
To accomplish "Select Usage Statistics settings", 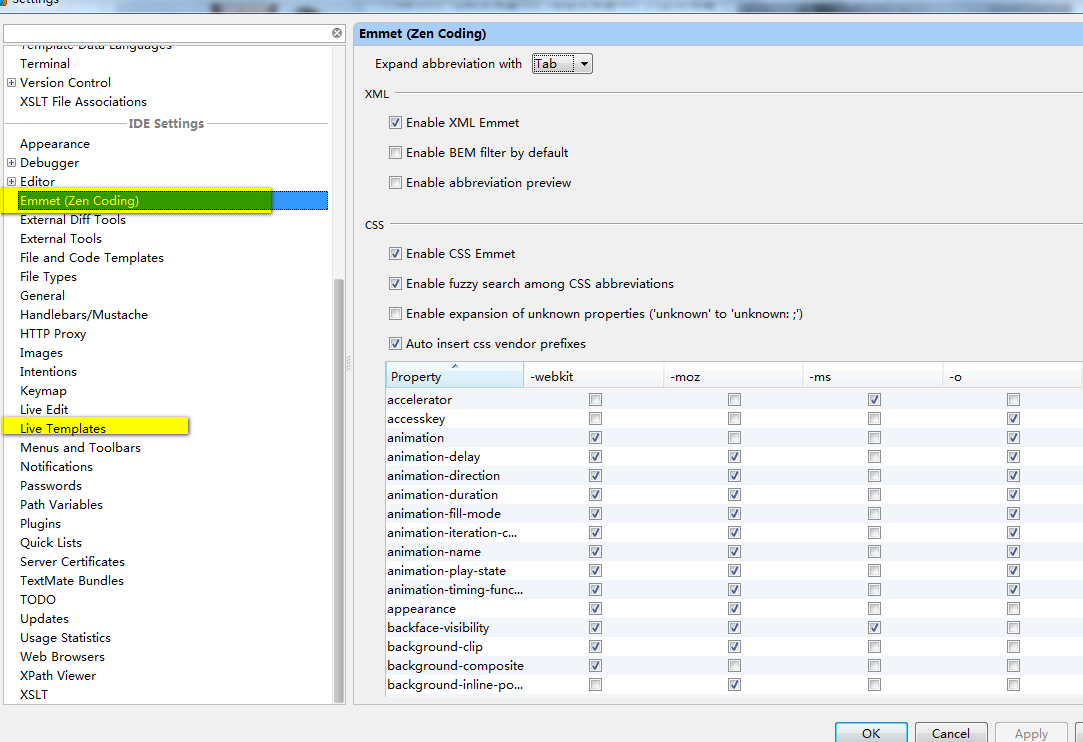I will pos(66,638).
